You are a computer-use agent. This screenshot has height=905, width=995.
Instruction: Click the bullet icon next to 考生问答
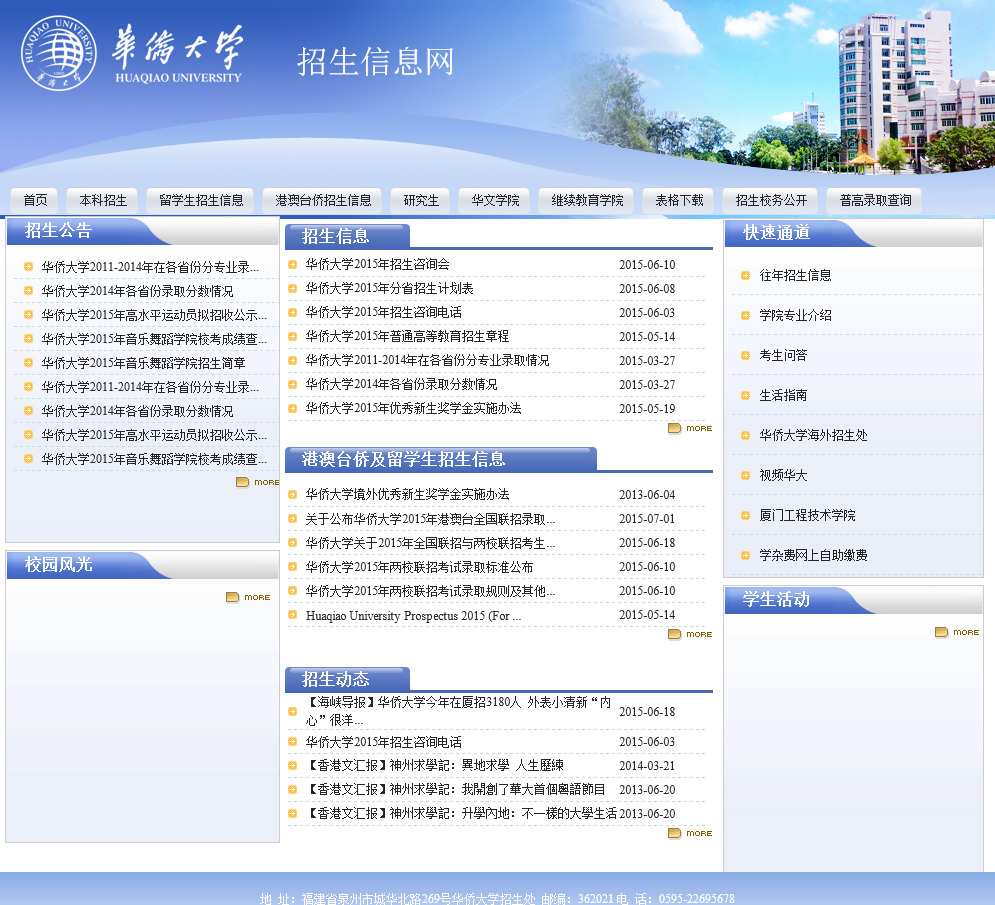(x=746, y=355)
